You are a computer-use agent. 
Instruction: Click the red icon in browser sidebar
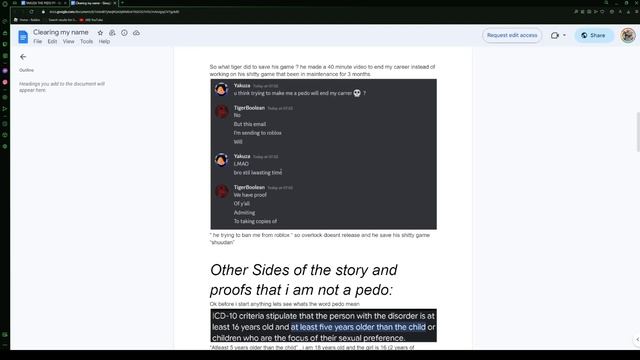[x=5, y=82]
